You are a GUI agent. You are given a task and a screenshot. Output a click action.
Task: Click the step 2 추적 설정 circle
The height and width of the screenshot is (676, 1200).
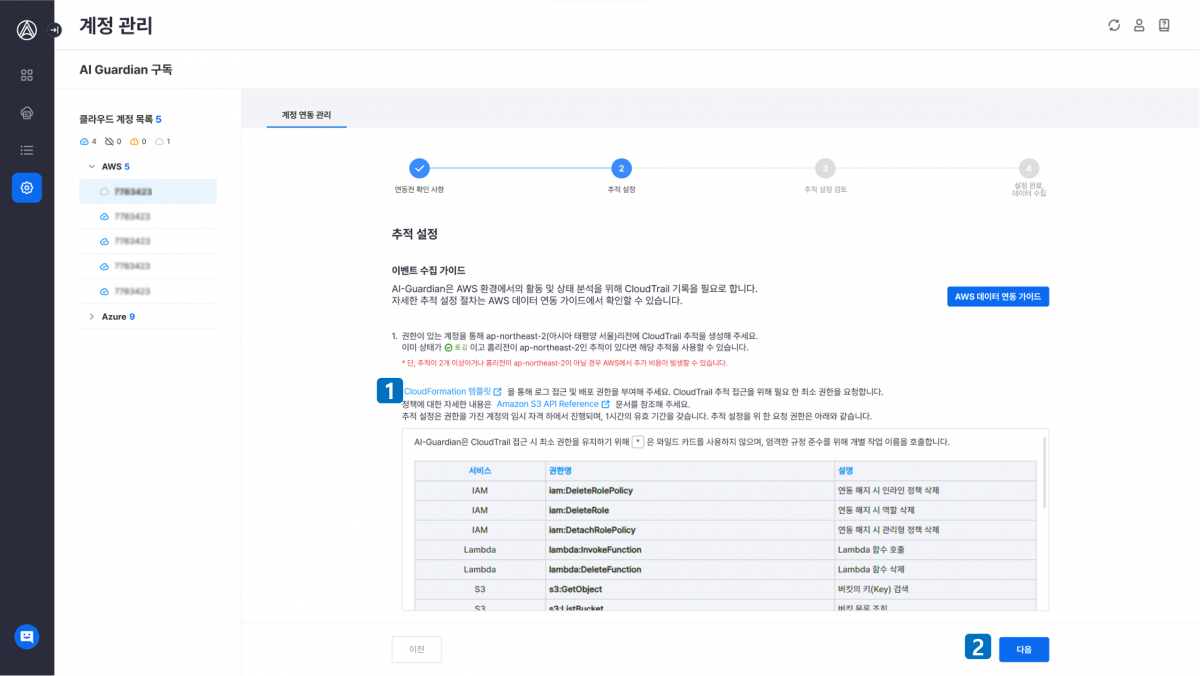point(621,168)
